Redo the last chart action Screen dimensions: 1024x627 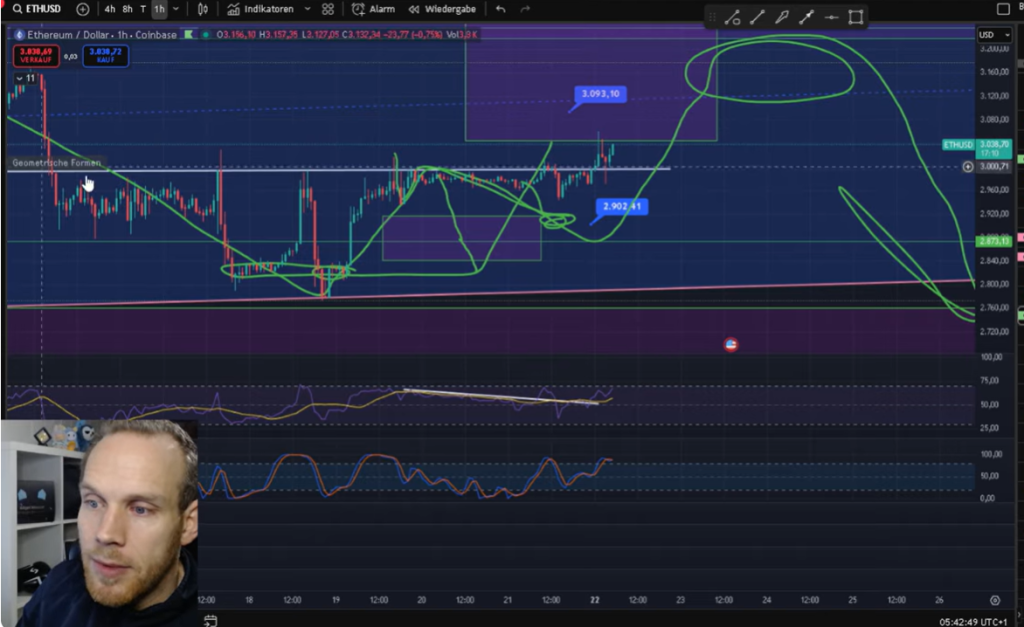pos(525,9)
